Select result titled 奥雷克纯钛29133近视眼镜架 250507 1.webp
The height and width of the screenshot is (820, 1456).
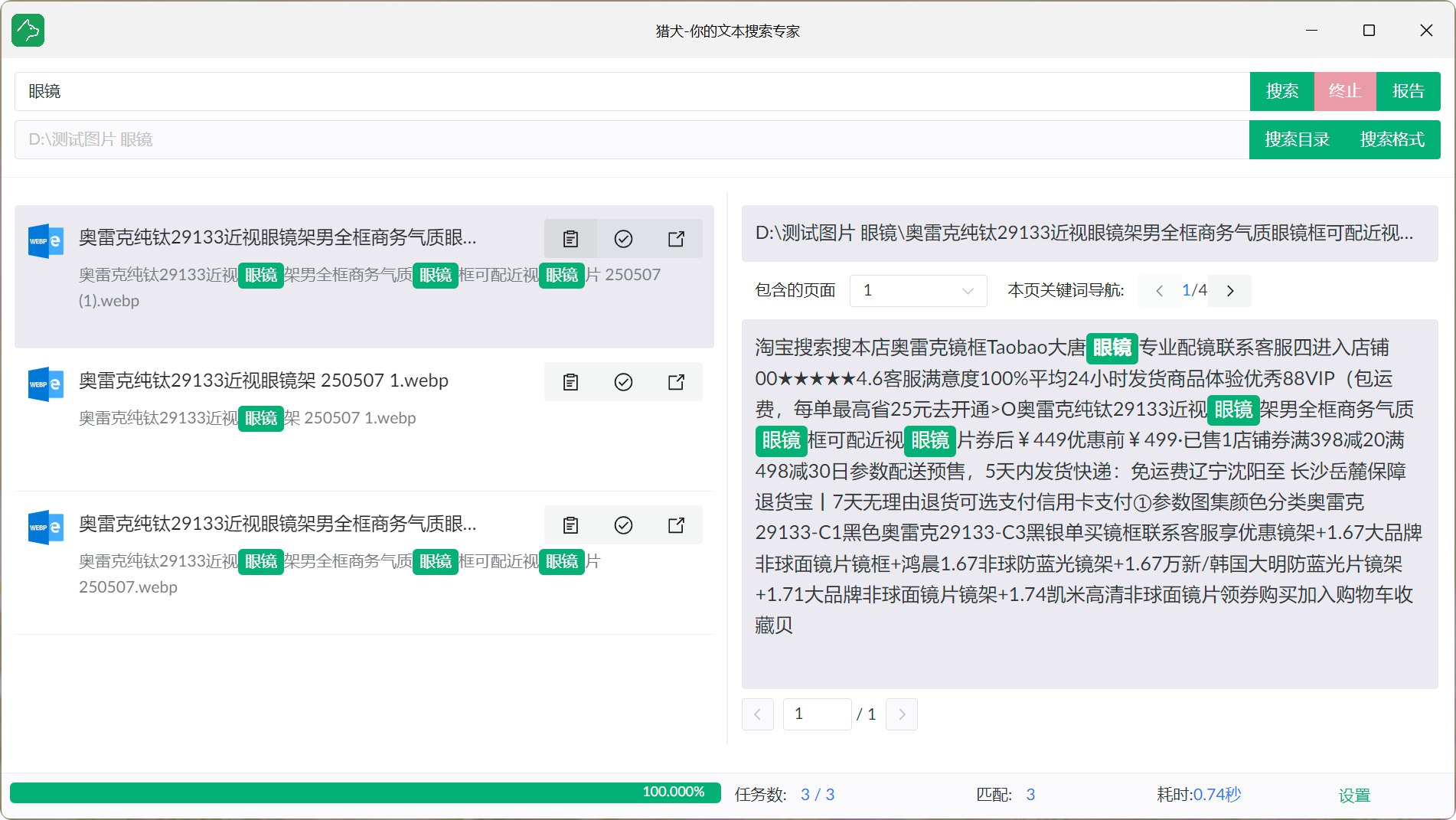click(x=364, y=420)
